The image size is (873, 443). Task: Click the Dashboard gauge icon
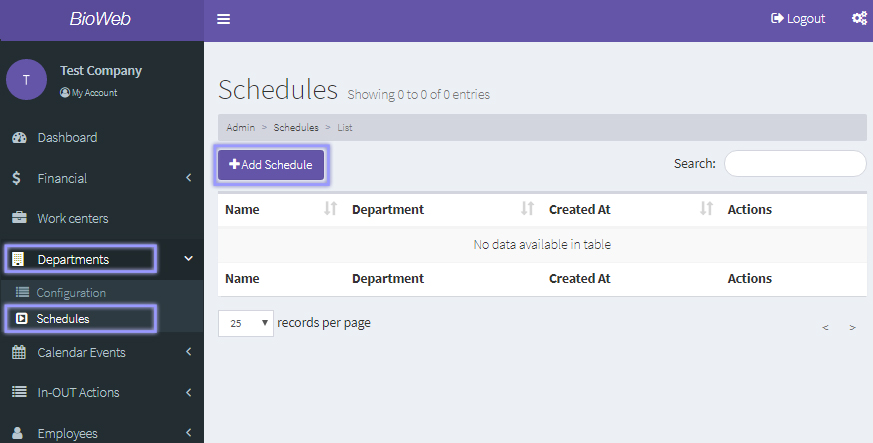click(x=18, y=137)
